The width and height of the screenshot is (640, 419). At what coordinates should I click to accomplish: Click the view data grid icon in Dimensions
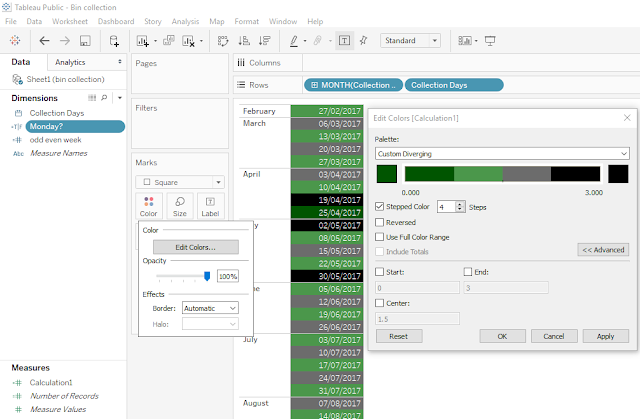pyautogui.click(x=92, y=98)
